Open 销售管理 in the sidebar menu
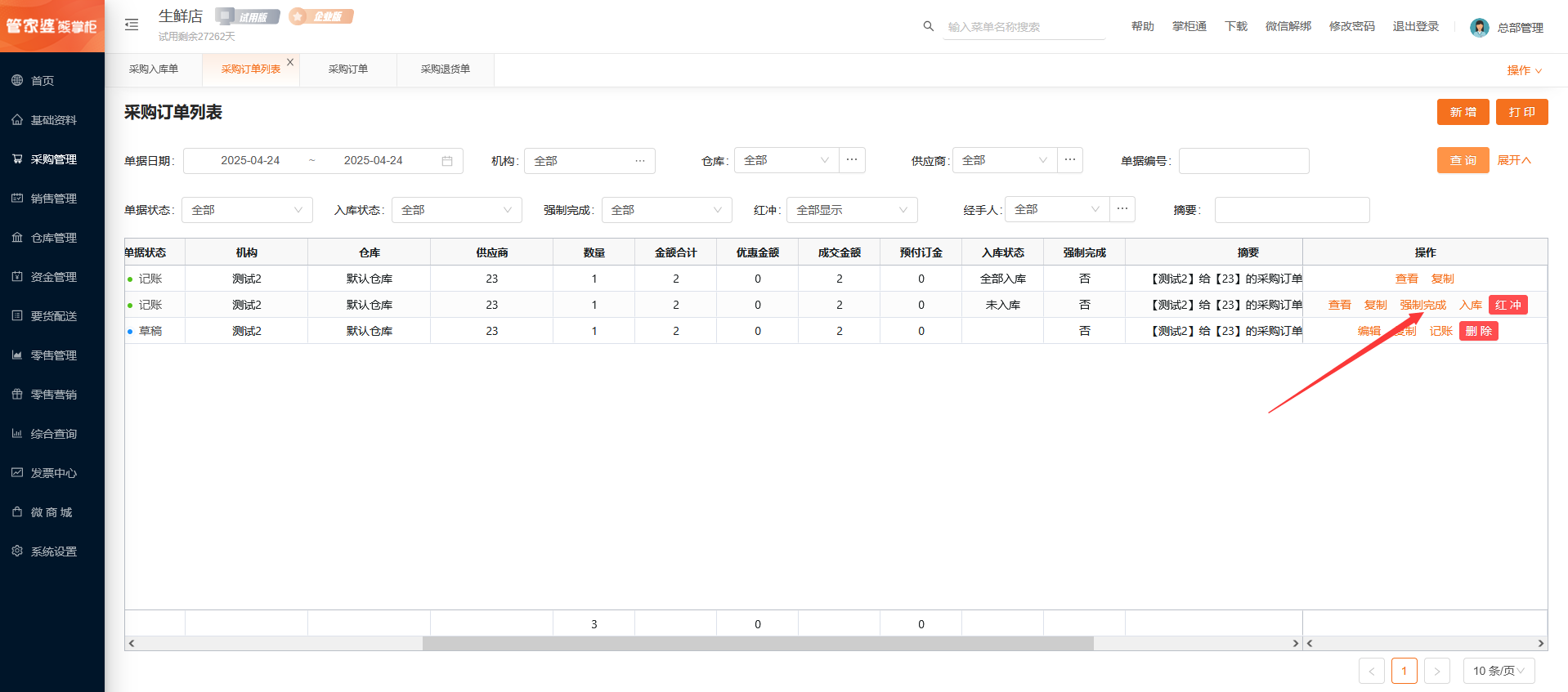Image resolution: width=1568 pixels, height=692 pixels. click(x=53, y=199)
